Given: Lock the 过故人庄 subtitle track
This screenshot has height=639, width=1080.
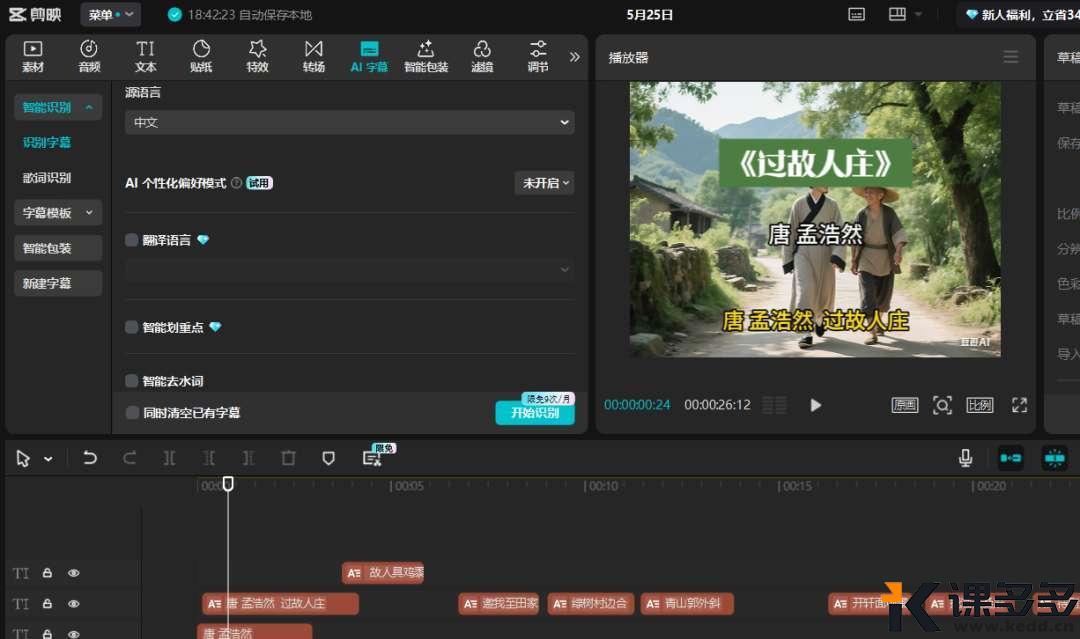Looking at the screenshot, I should (48, 604).
